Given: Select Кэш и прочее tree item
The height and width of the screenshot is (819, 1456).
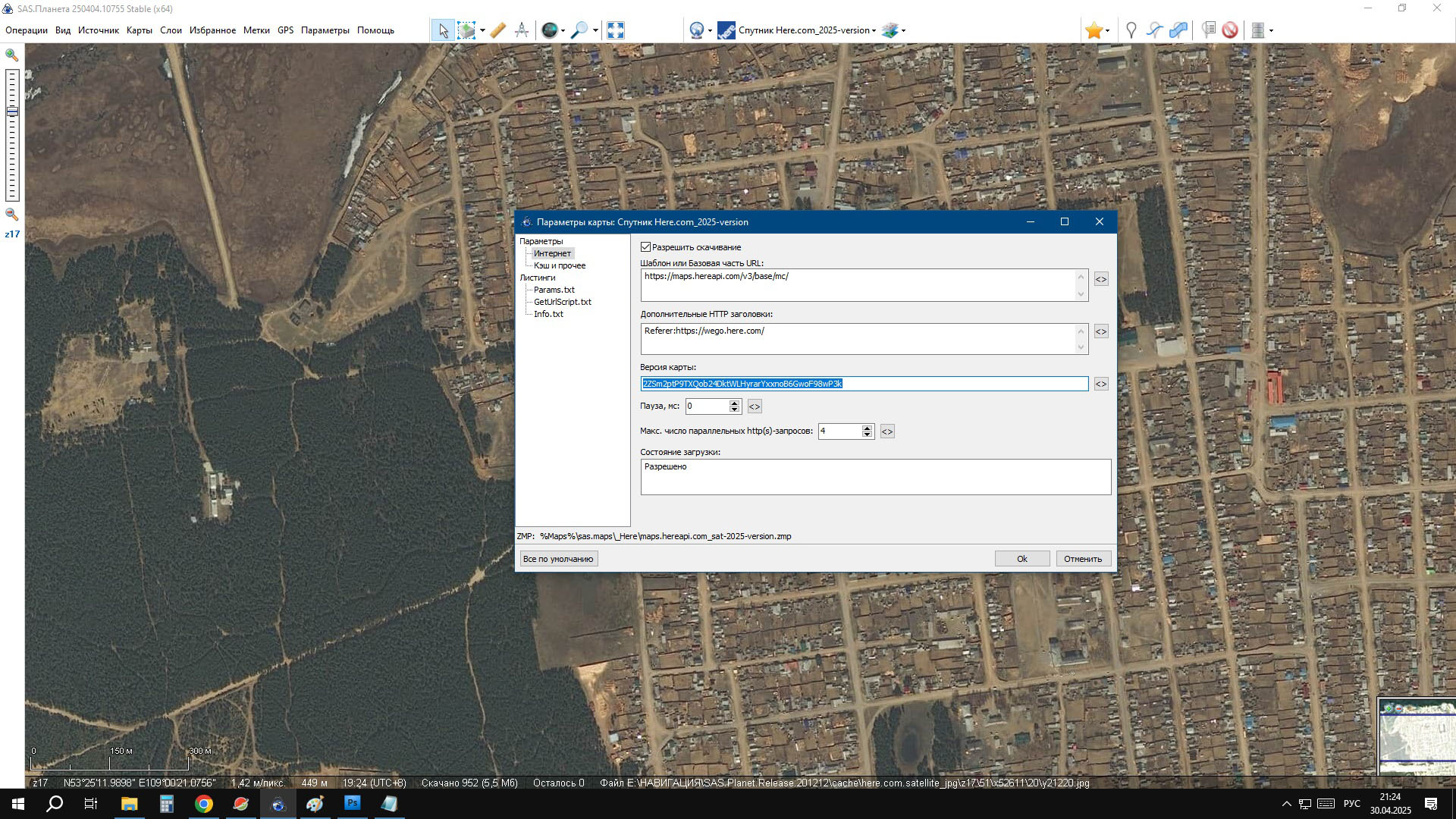Looking at the screenshot, I should 559,265.
